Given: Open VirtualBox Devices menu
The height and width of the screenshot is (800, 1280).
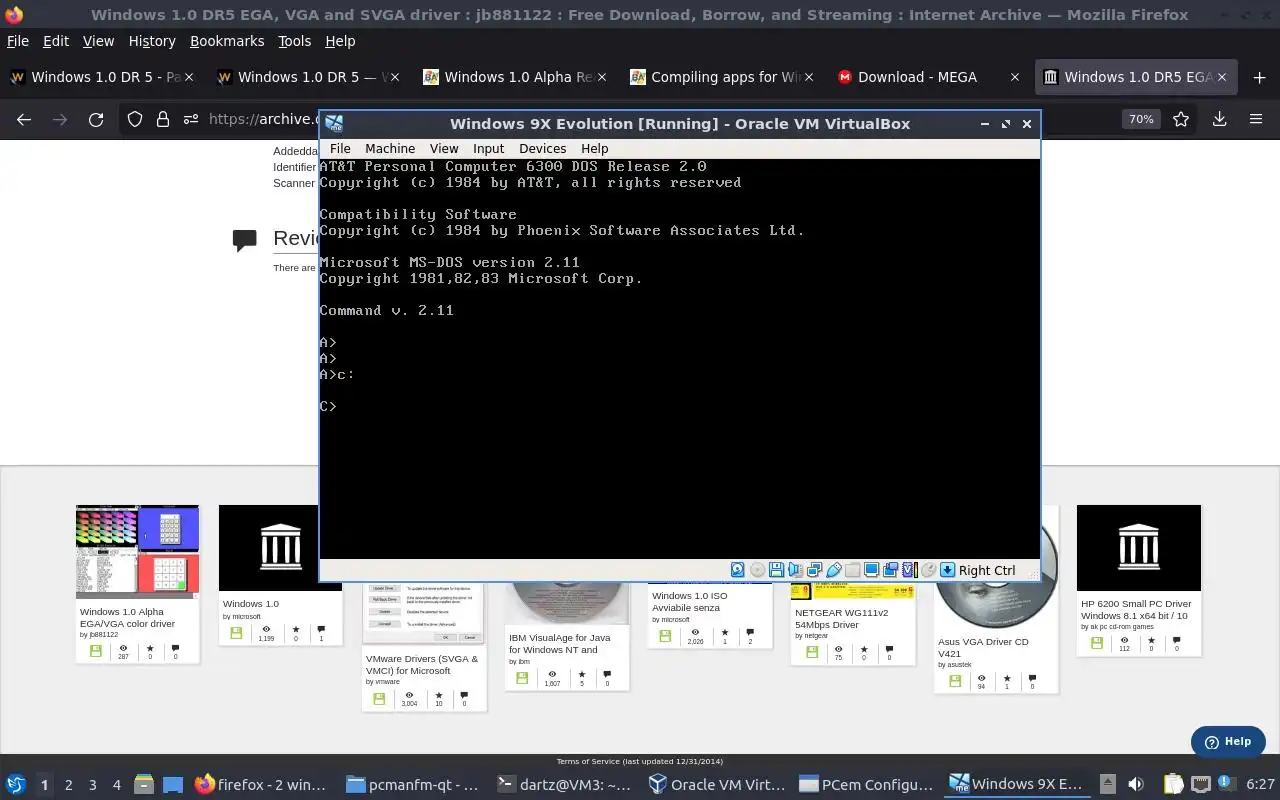Looking at the screenshot, I should (x=542, y=148).
